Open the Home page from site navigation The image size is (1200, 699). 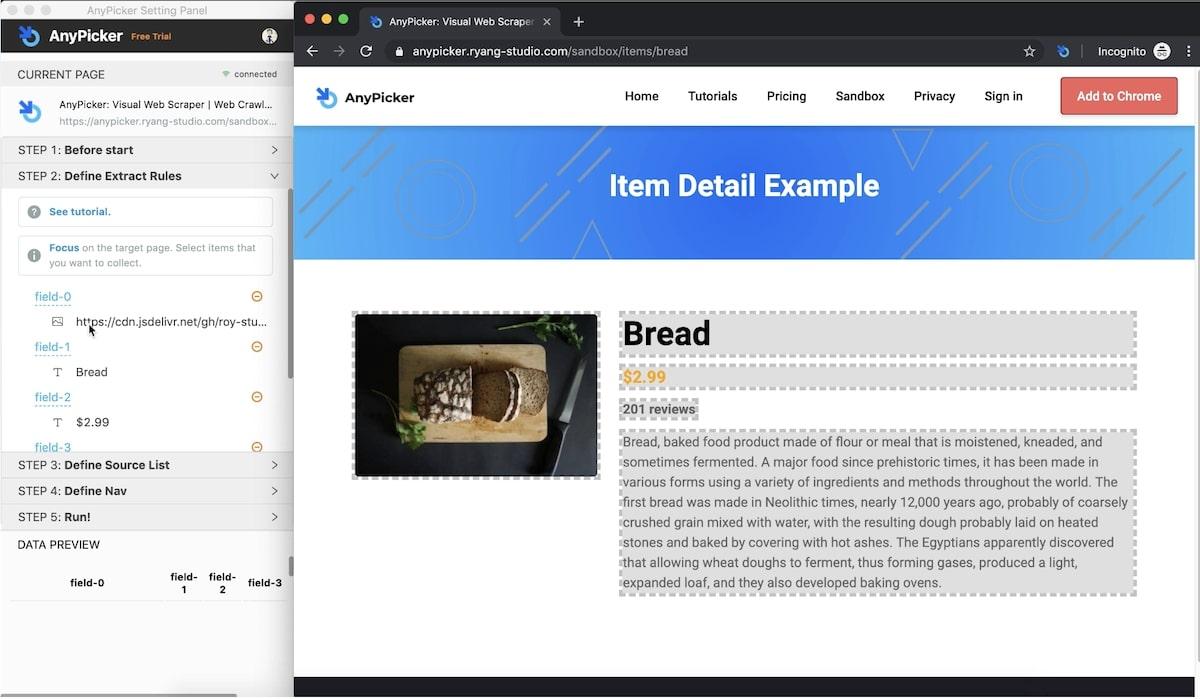pos(642,96)
